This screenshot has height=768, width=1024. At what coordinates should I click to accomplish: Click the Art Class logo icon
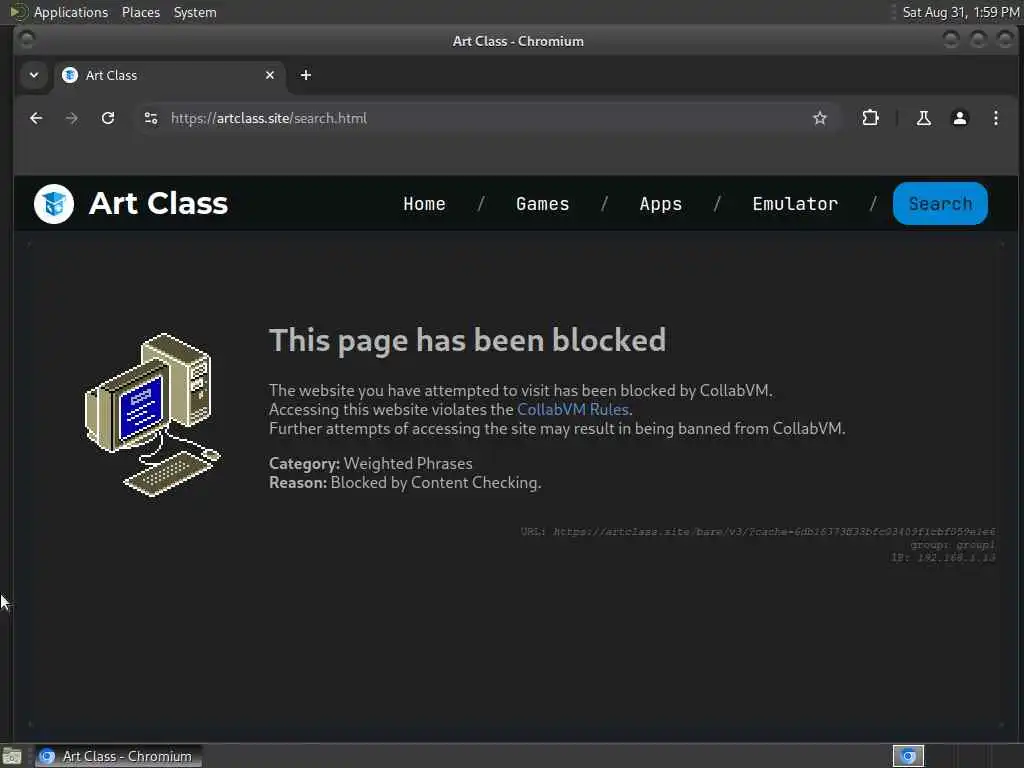pyautogui.click(x=54, y=204)
